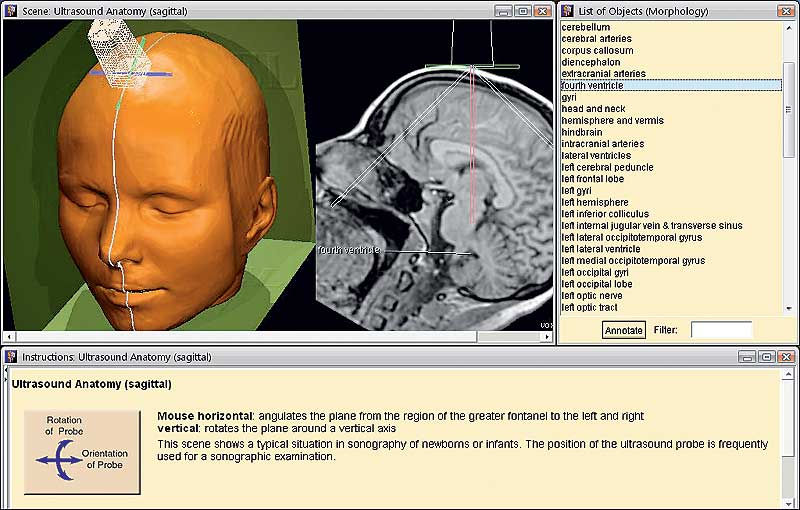The image size is (800, 510).
Task: Click the Rotation of Probe diagram image
Action: tap(82, 452)
